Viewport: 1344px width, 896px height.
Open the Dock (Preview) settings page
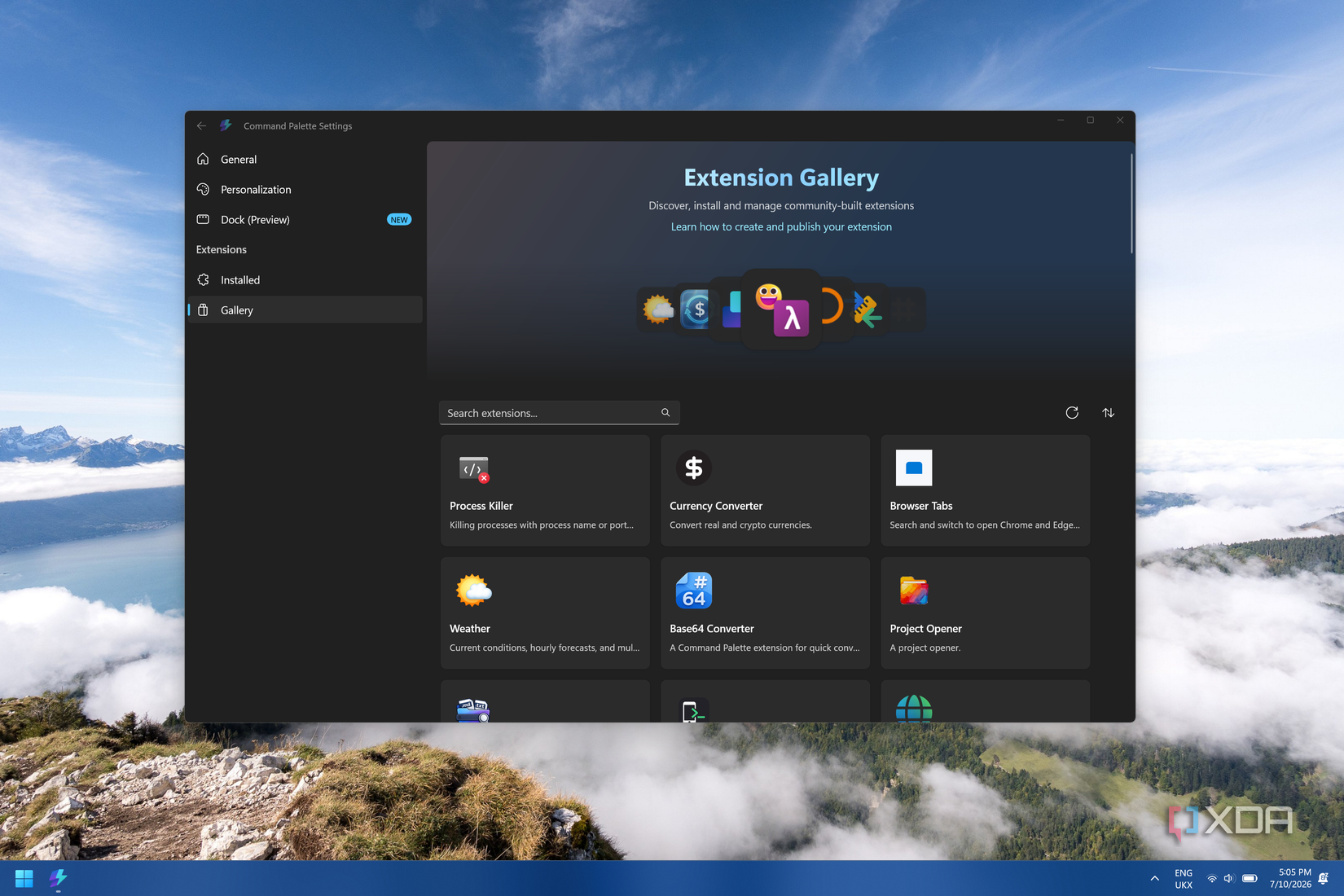(305, 219)
